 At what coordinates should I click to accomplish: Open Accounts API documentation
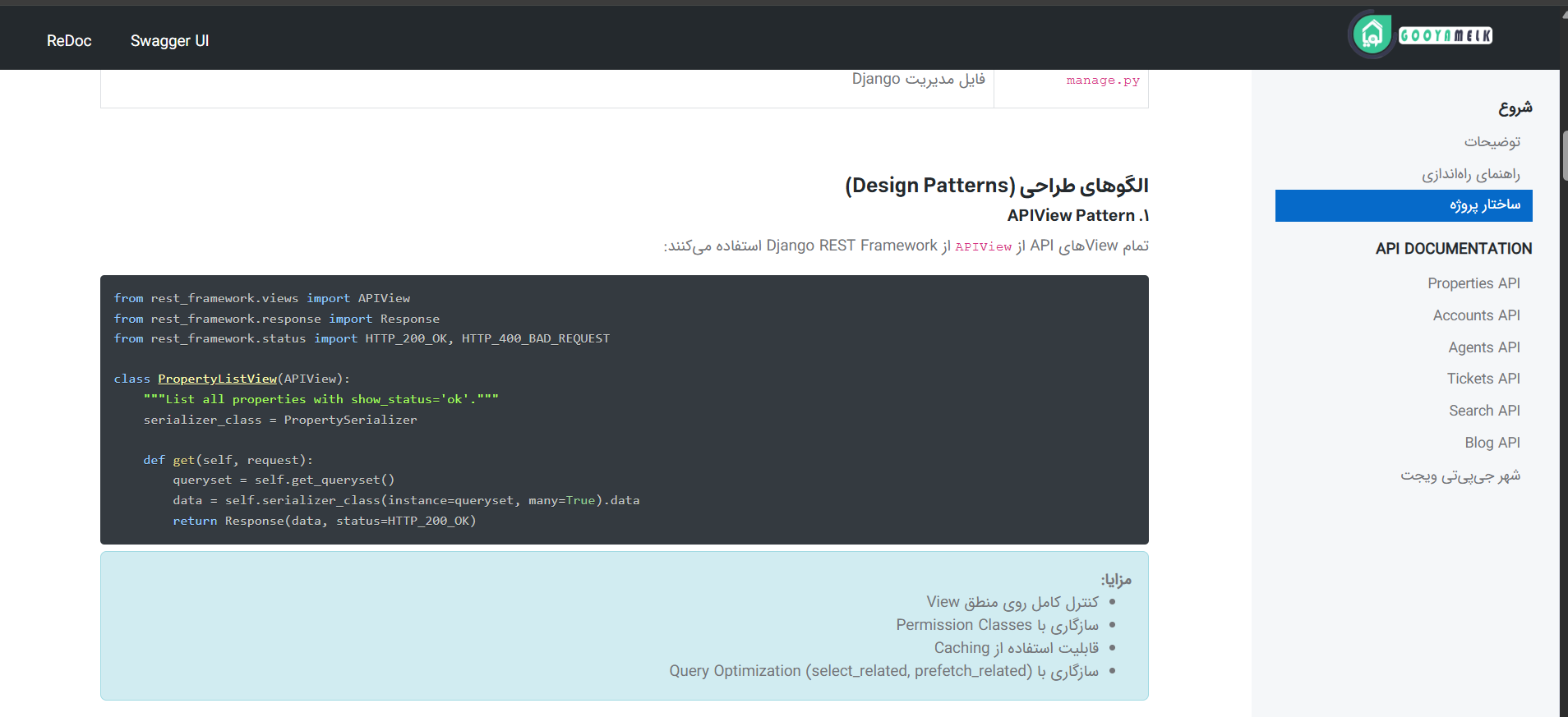[x=1476, y=315]
